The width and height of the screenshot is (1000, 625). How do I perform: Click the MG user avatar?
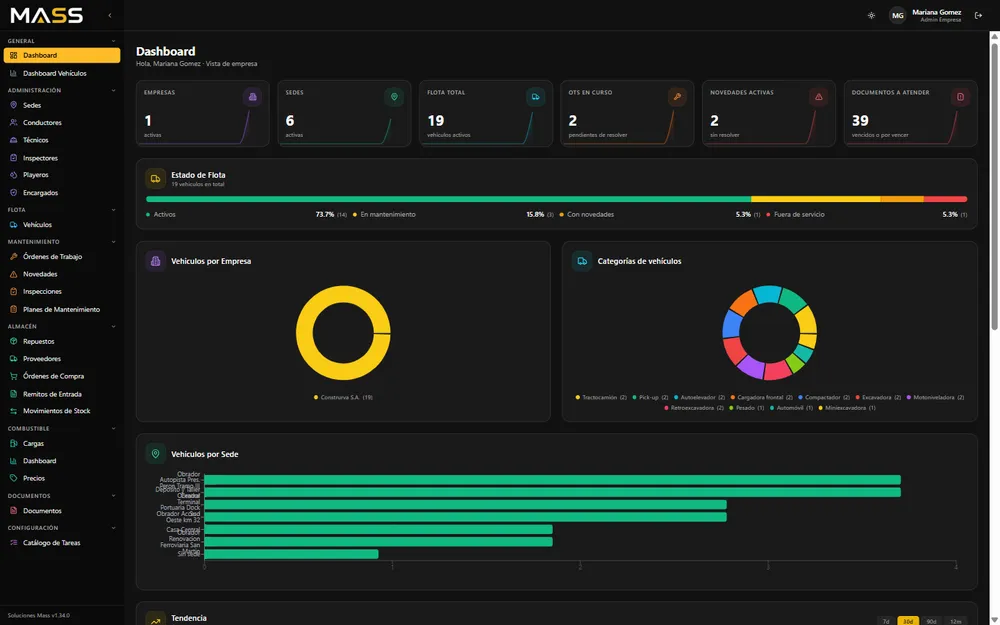897,15
